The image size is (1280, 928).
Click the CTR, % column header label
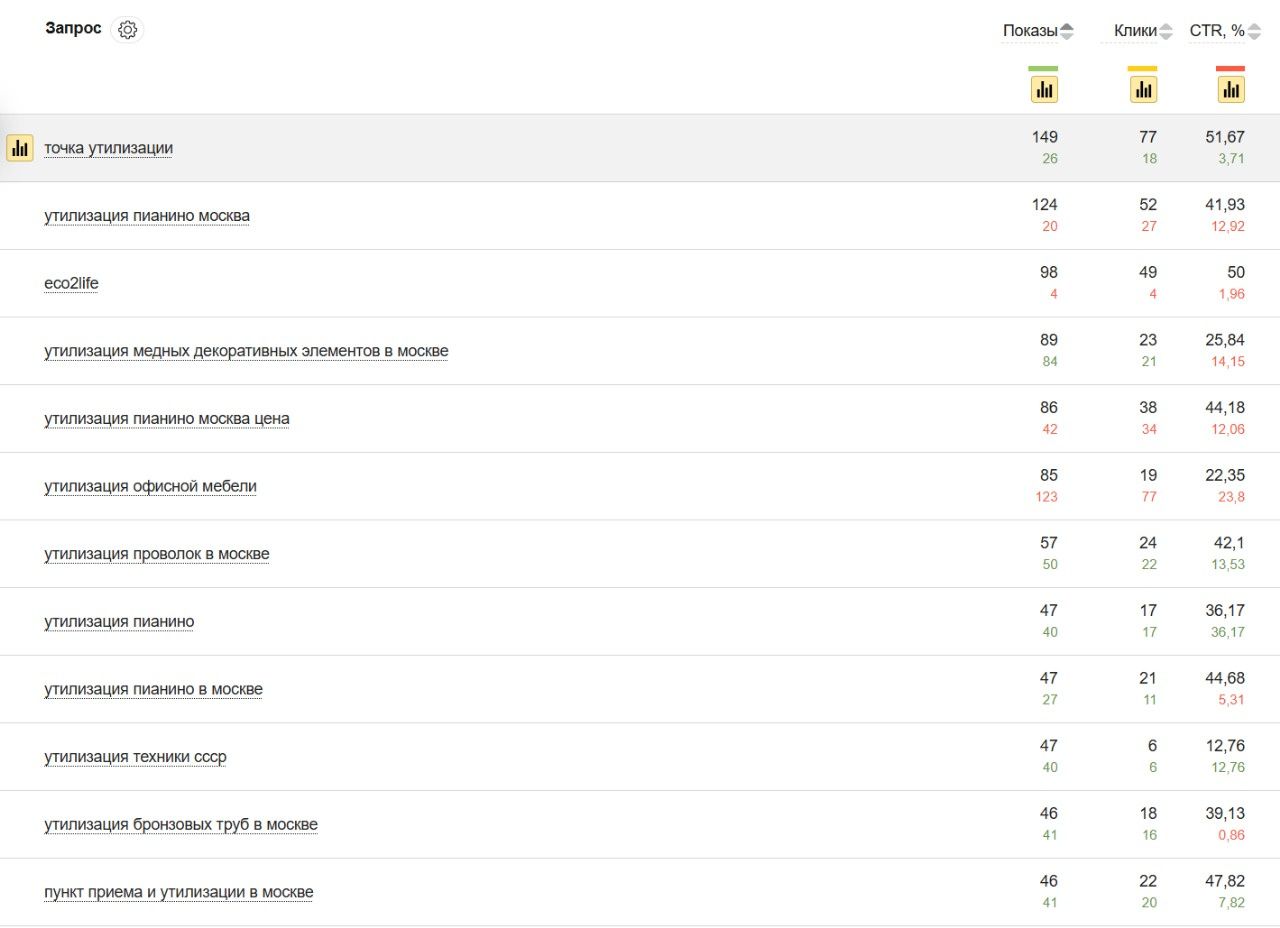coord(1217,31)
